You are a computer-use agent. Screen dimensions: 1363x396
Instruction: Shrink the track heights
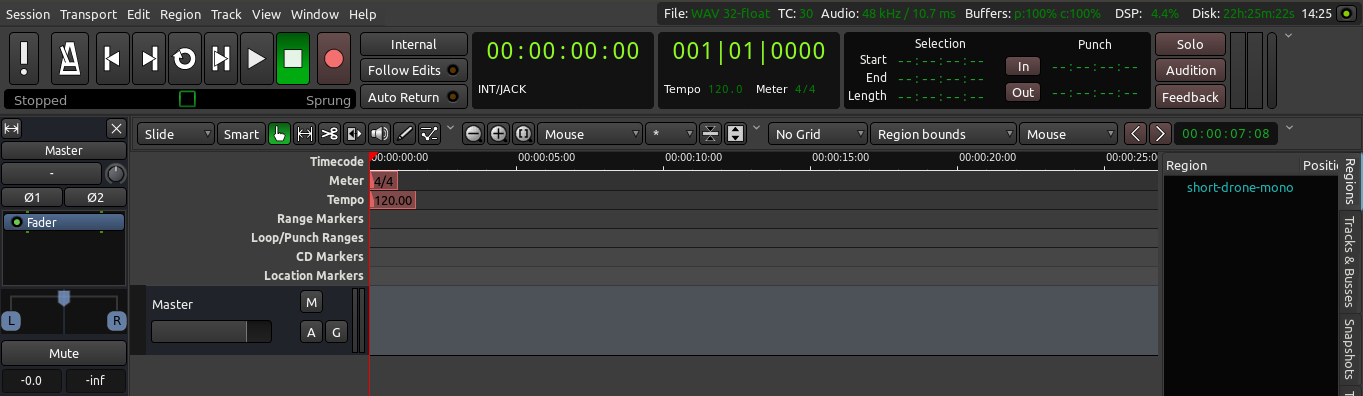711,134
